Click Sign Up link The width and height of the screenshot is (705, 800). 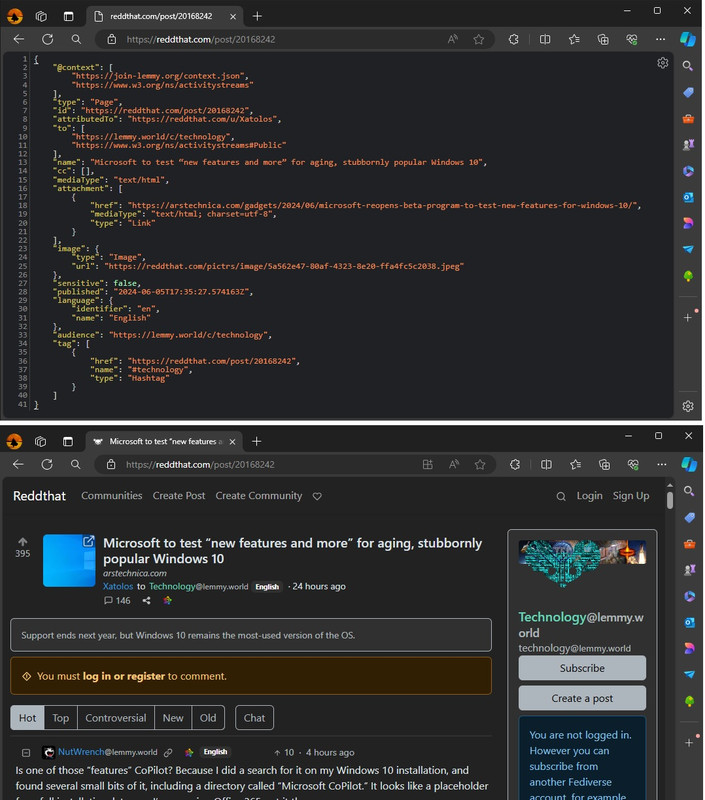631,496
